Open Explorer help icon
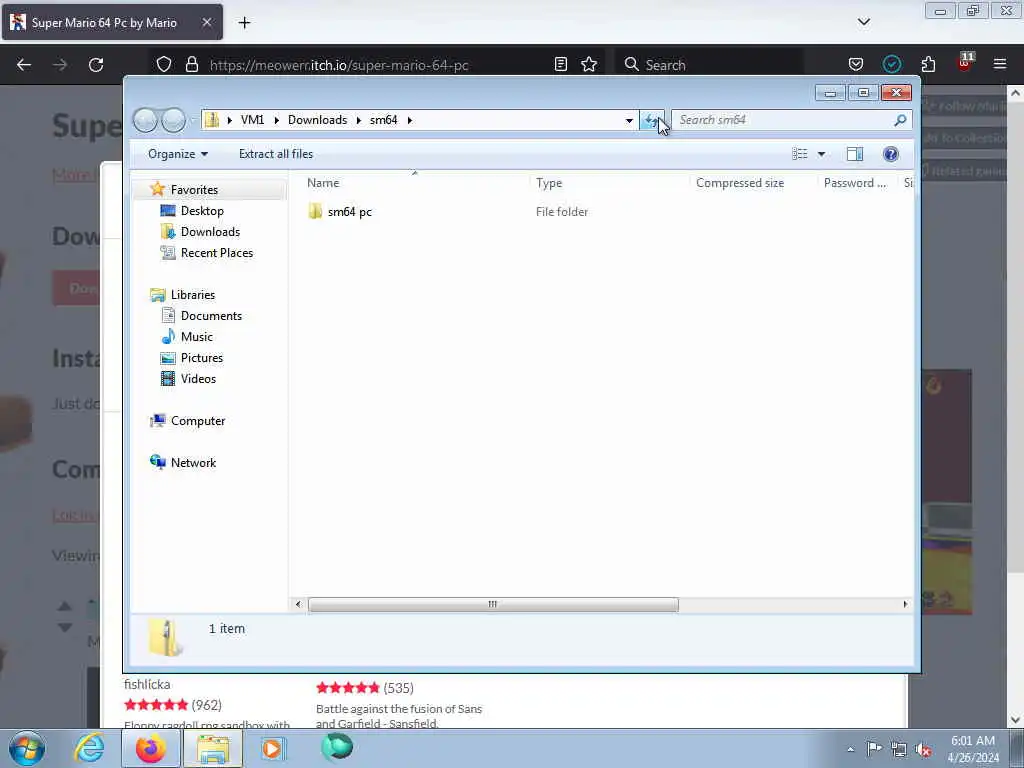Screen dimensions: 1024x768 890,154
